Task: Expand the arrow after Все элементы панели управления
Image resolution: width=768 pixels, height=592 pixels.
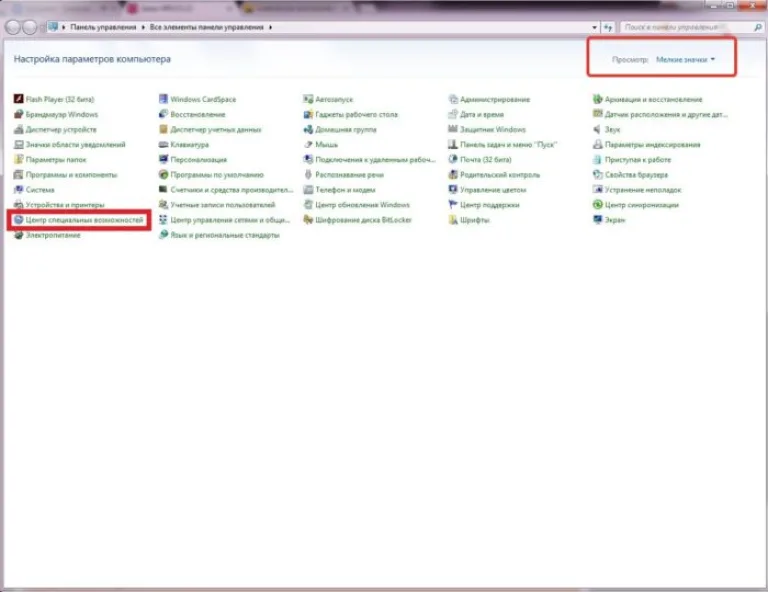Action: click(270, 27)
